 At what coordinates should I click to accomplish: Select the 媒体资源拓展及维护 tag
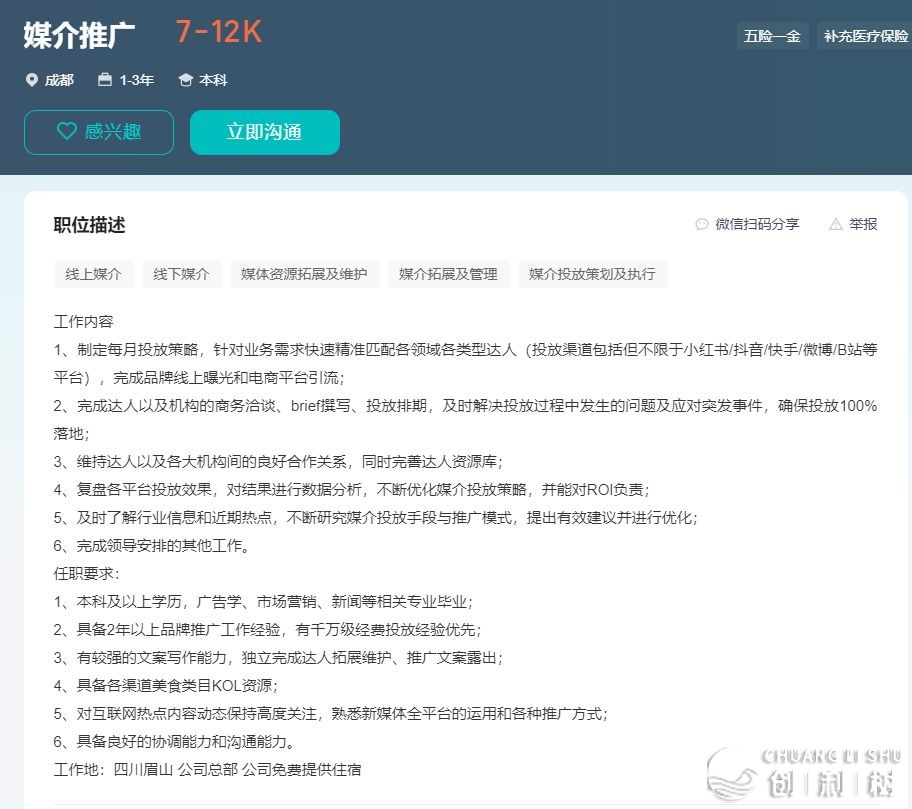[304, 274]
